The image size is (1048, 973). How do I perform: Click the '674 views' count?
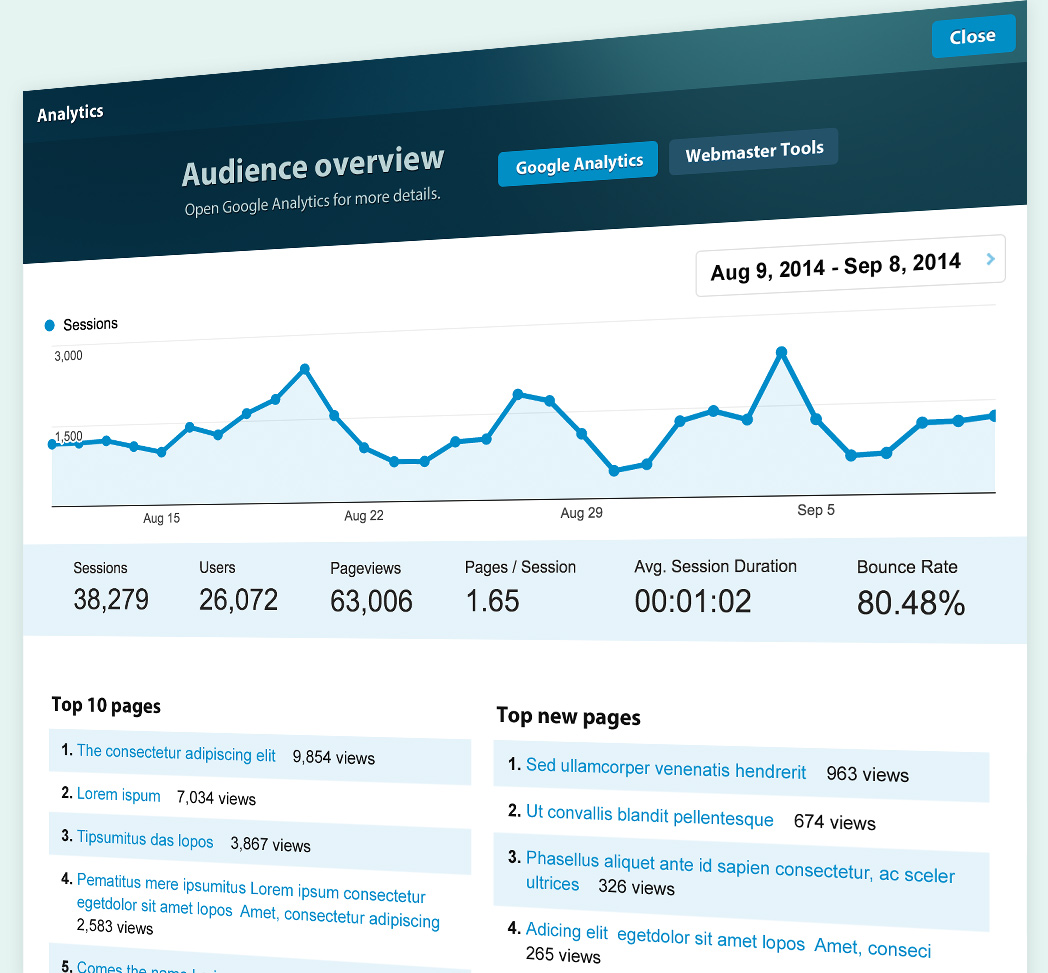pyautogui.click(x=835, y=822)
